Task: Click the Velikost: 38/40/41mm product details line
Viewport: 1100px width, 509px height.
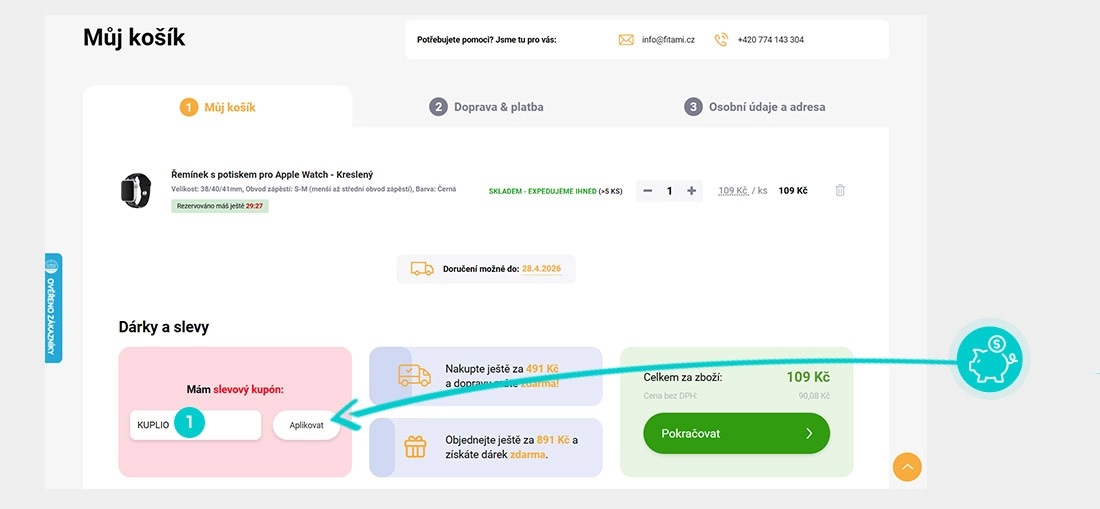Action: 314,189
